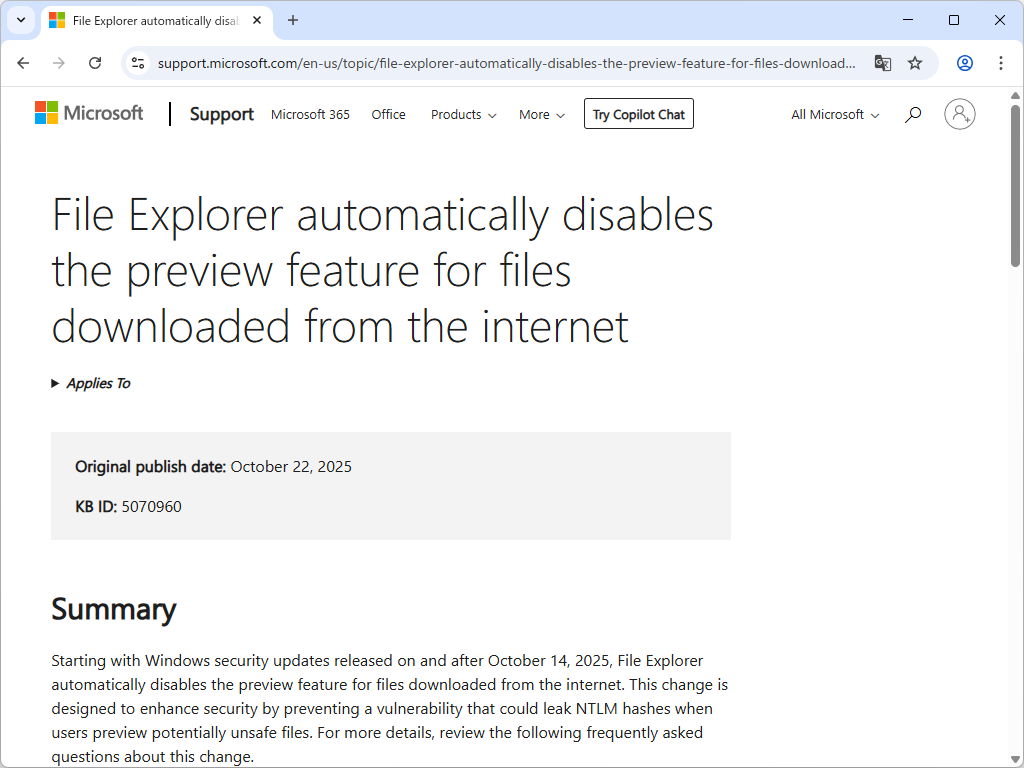Click the October 22, 2025 publish date
1024x768 pixels.
[291, 467]
